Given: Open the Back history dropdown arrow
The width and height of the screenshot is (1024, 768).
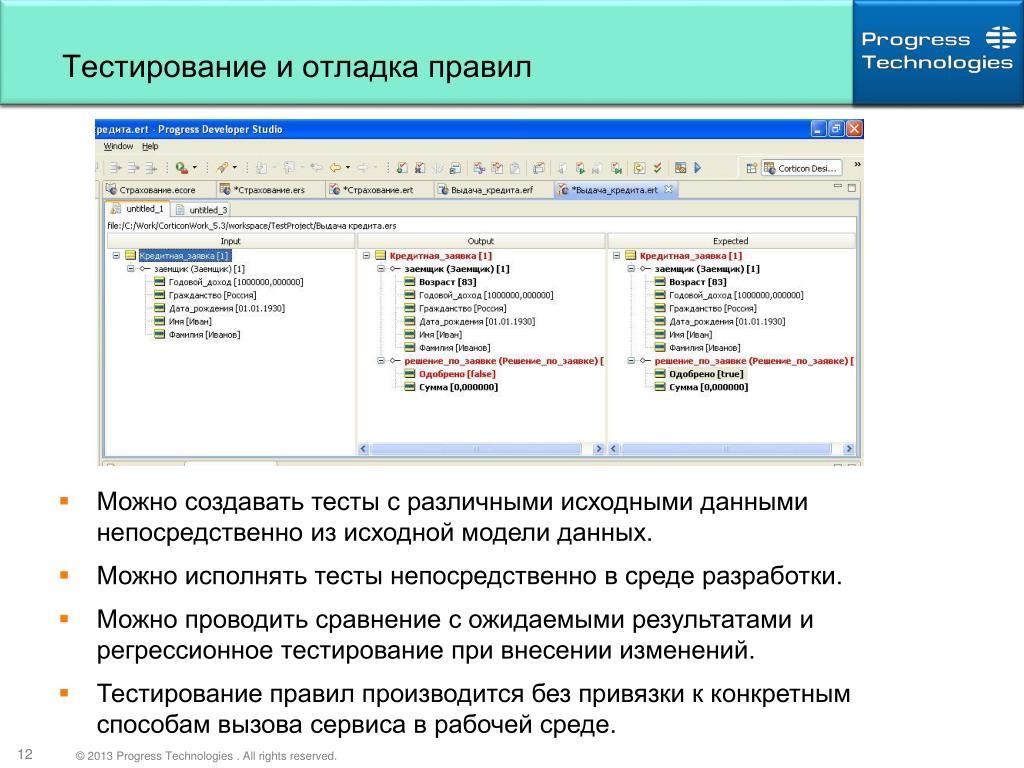Looking at the screenshot, I should pyautogui.click(x=347, y=168).
